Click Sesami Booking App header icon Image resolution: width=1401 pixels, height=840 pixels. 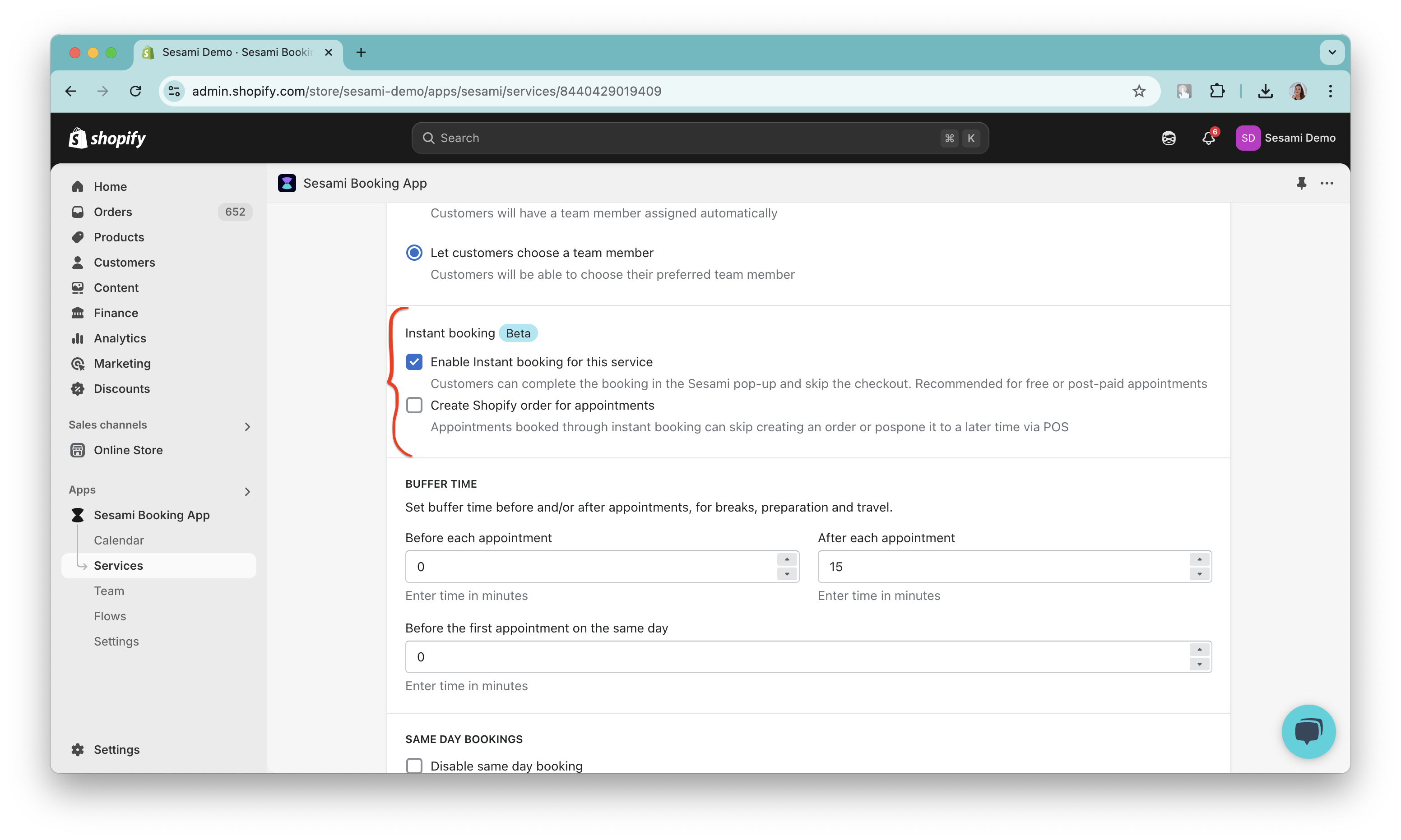(287, 184)
